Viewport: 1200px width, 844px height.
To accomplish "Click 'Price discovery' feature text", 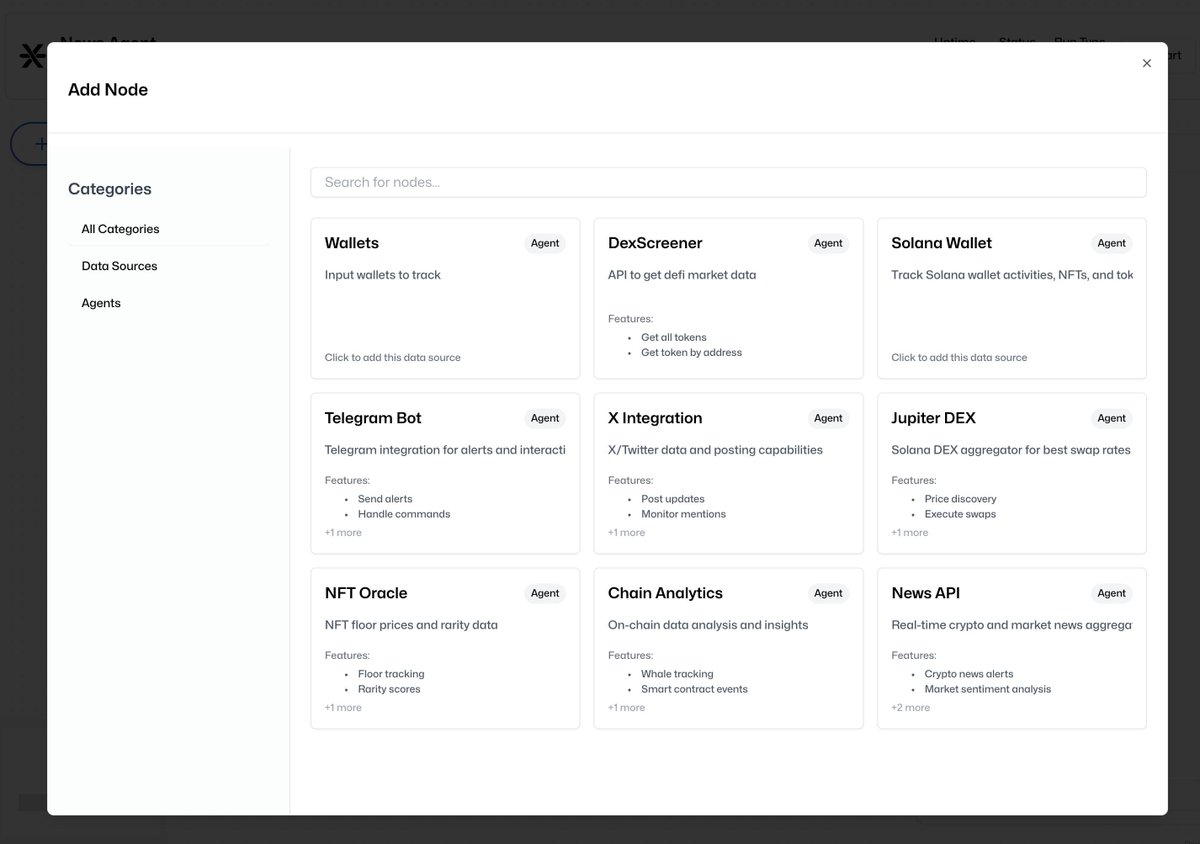I will [961, 499].
